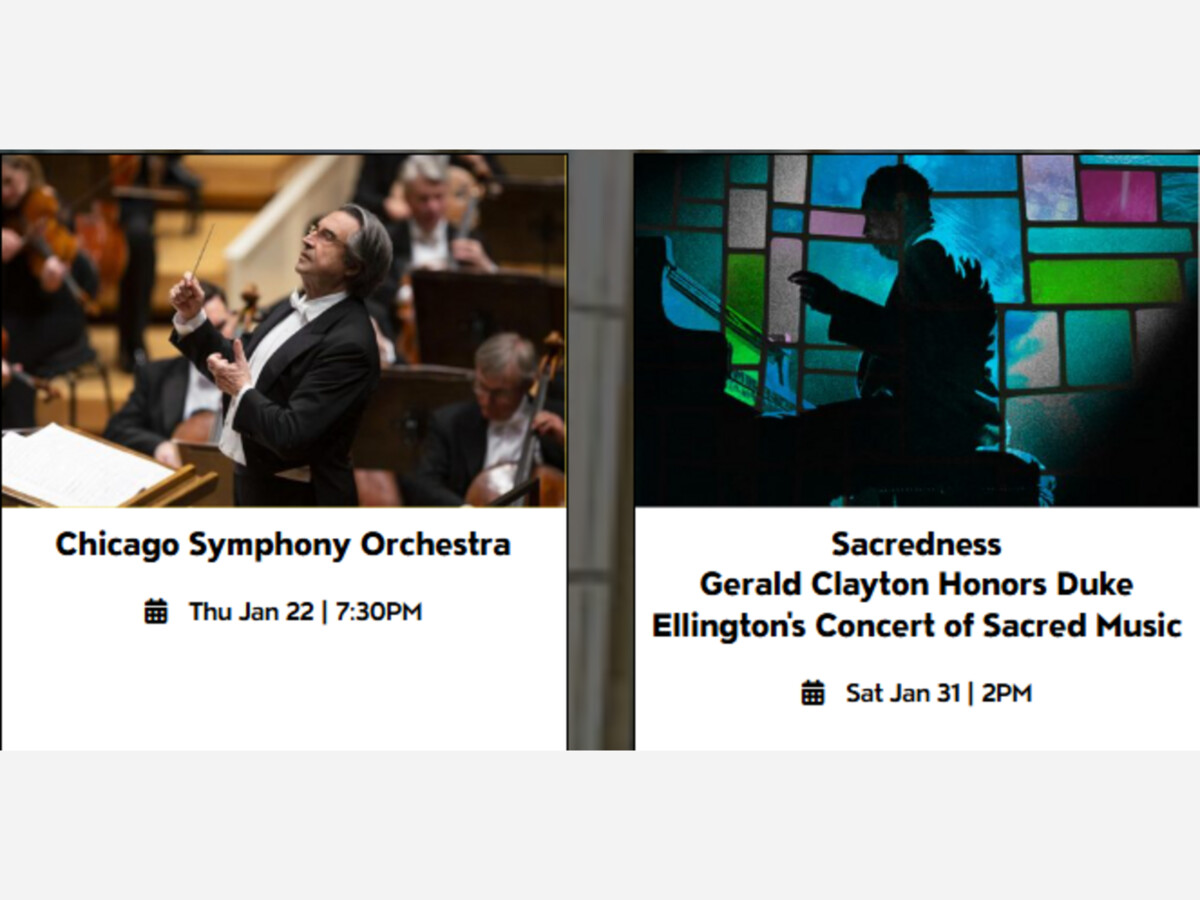Open "Ellington's Concert of Sacred Music" text
This screenshot has width=1200, height=900.
click(x=916, y=626)
